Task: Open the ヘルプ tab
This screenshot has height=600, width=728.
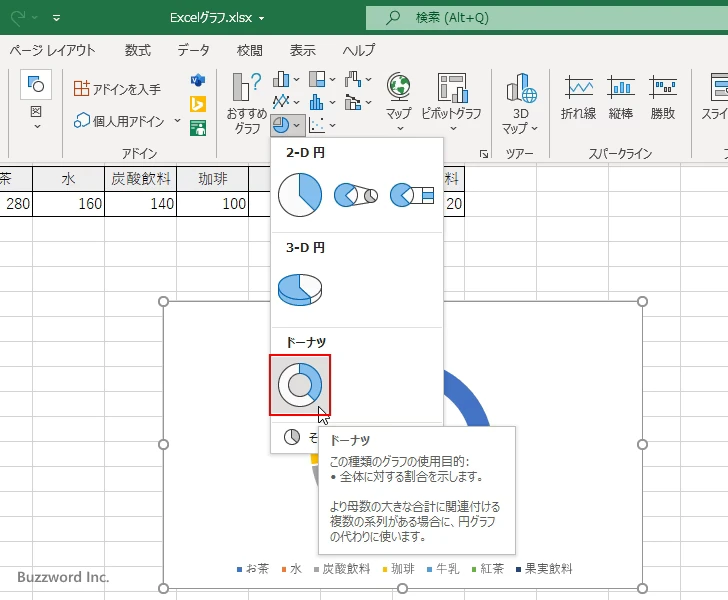Action: [x=358, y=50]
